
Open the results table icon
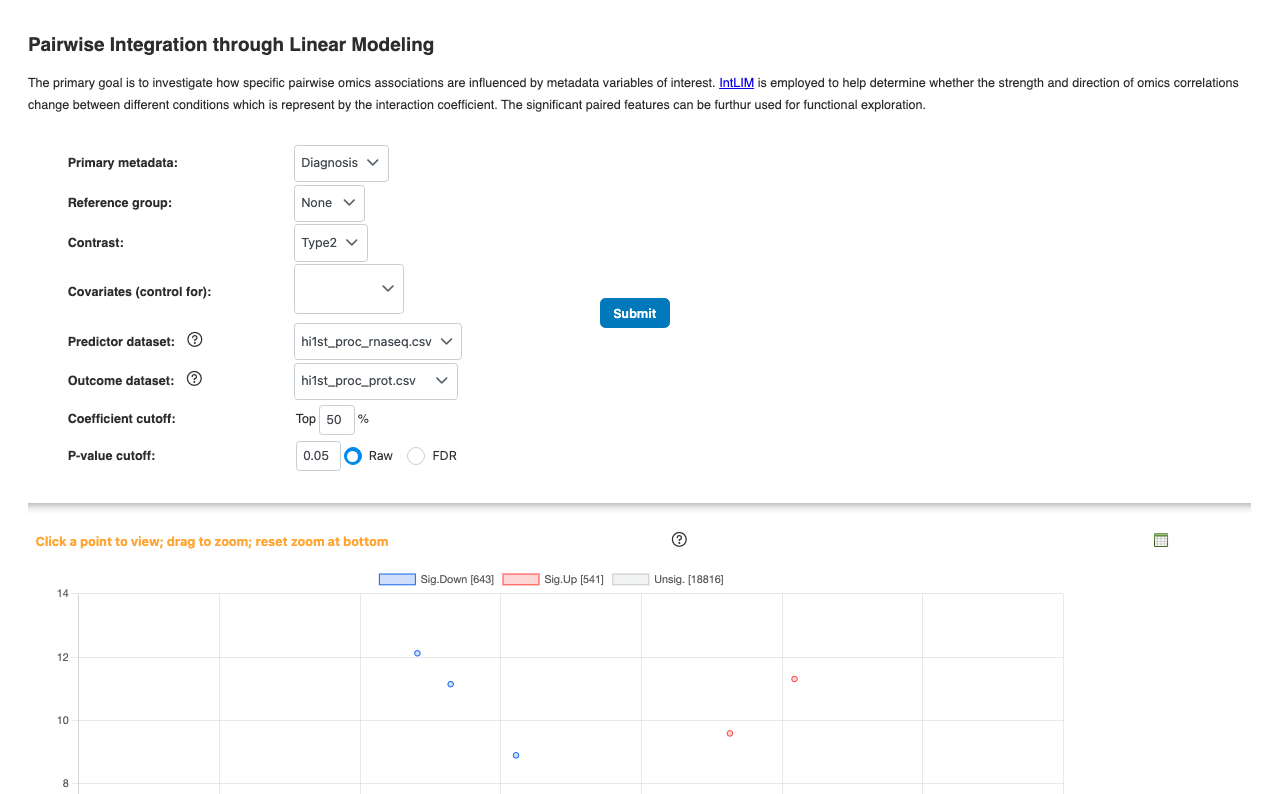(1160, 540)
